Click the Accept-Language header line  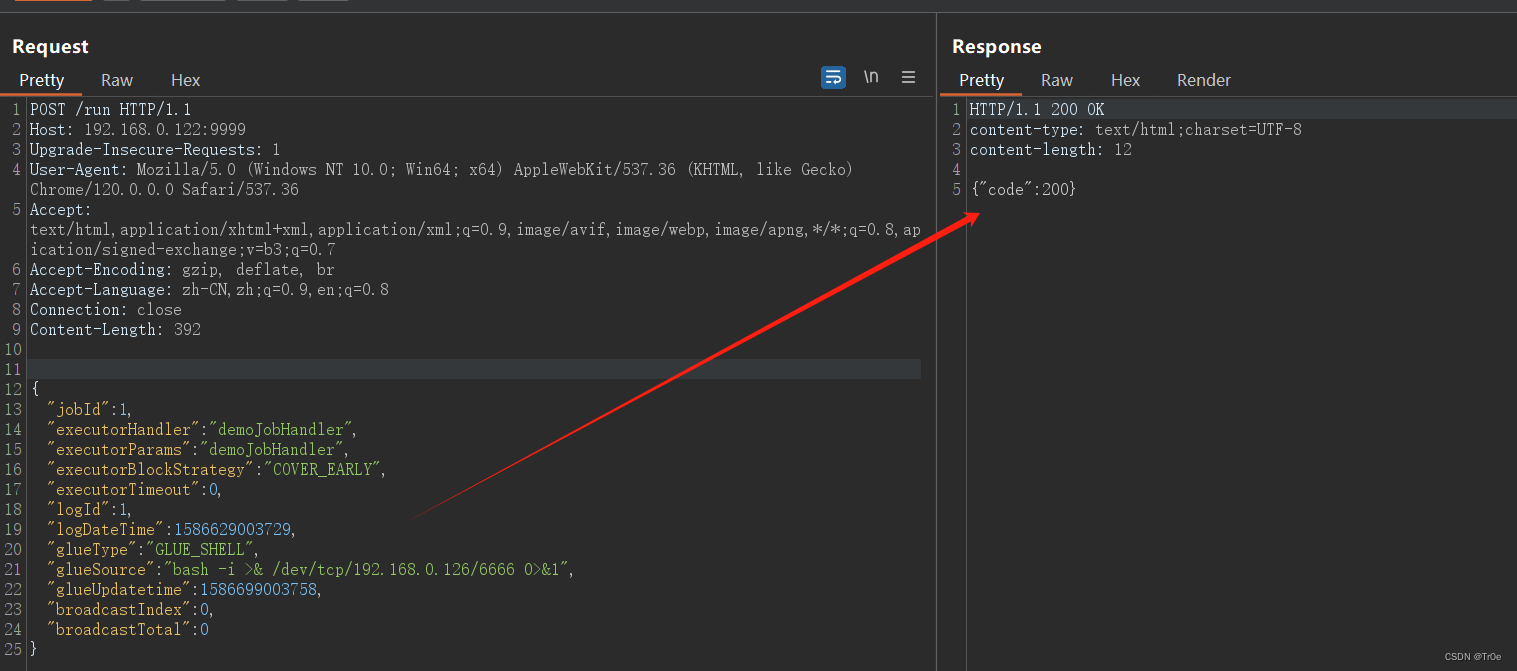click(x=209, y=290)
